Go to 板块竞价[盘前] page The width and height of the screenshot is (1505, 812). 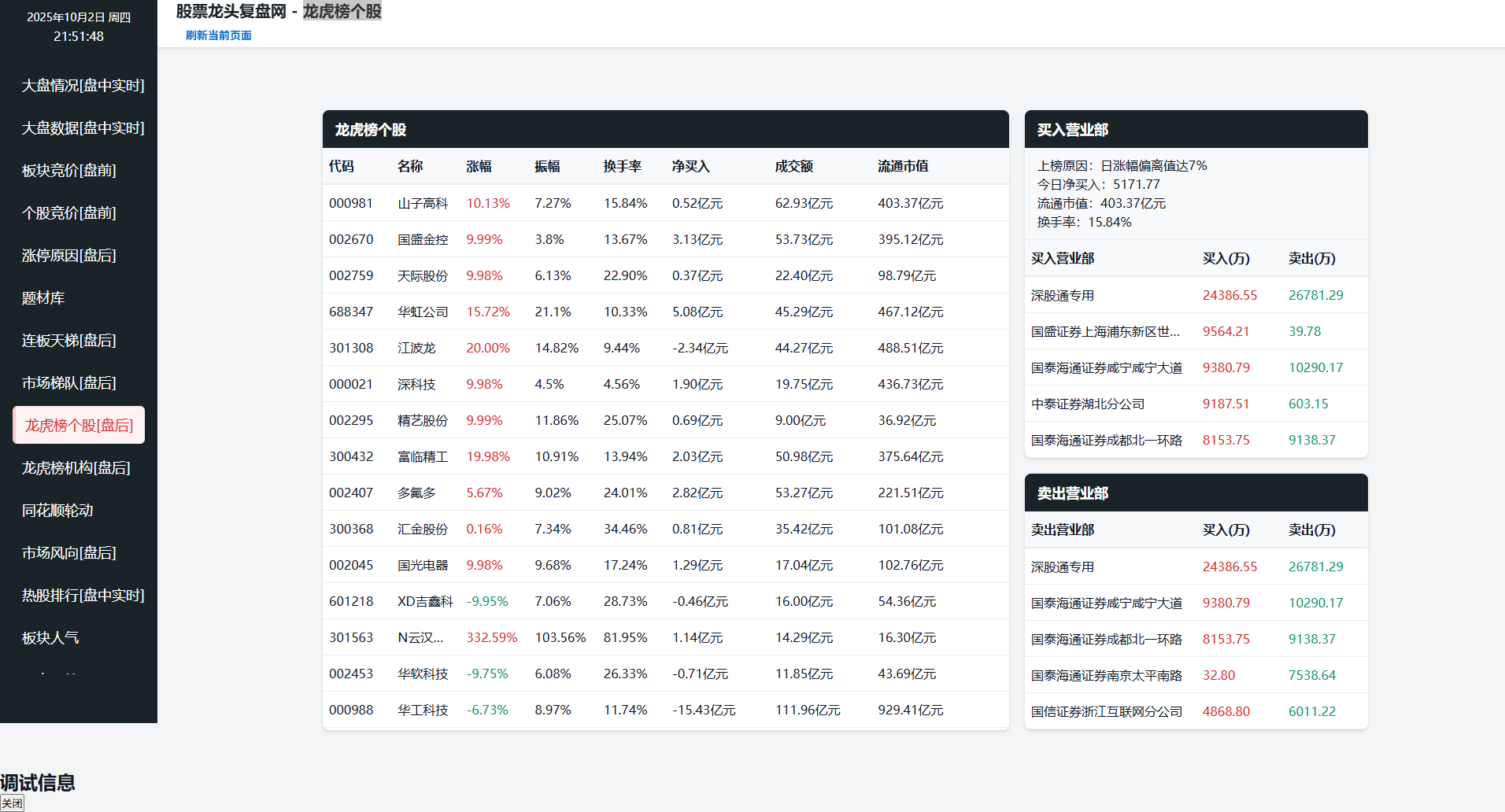coord(69,171)
